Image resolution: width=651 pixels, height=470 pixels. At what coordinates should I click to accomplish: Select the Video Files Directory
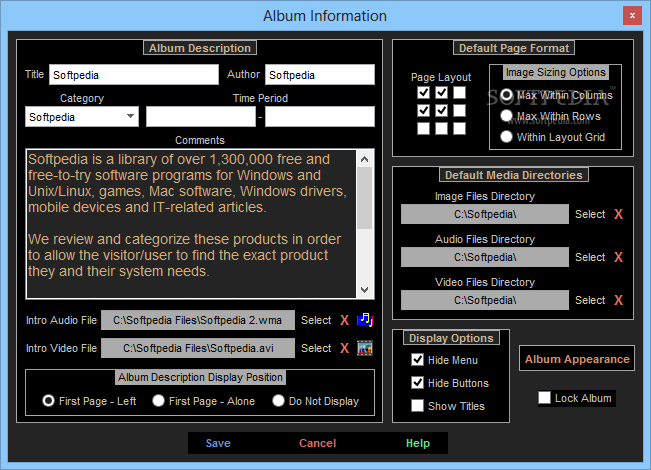(590, 300)
